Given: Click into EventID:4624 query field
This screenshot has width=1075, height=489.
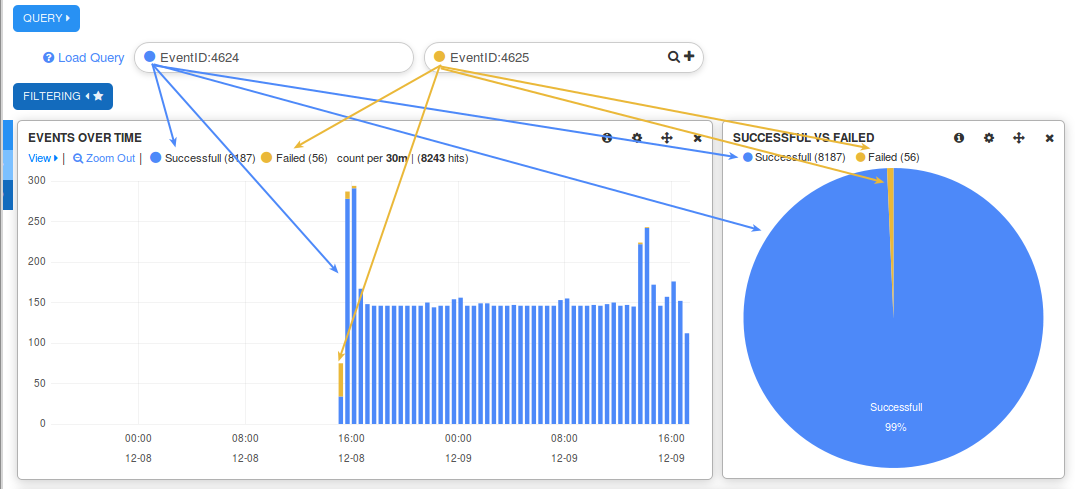Looking at the screenshot, I should pos(280,58).
